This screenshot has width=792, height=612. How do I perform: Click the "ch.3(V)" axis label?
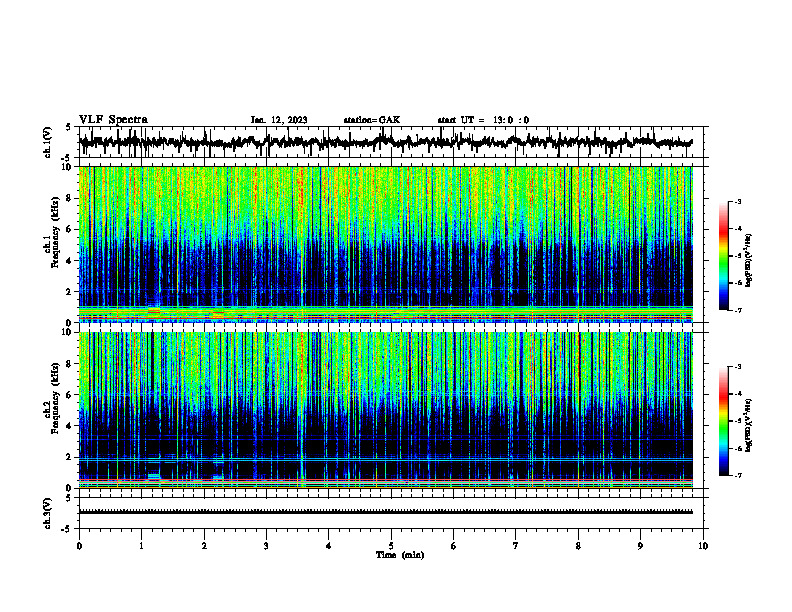click(x=48, y=513)
